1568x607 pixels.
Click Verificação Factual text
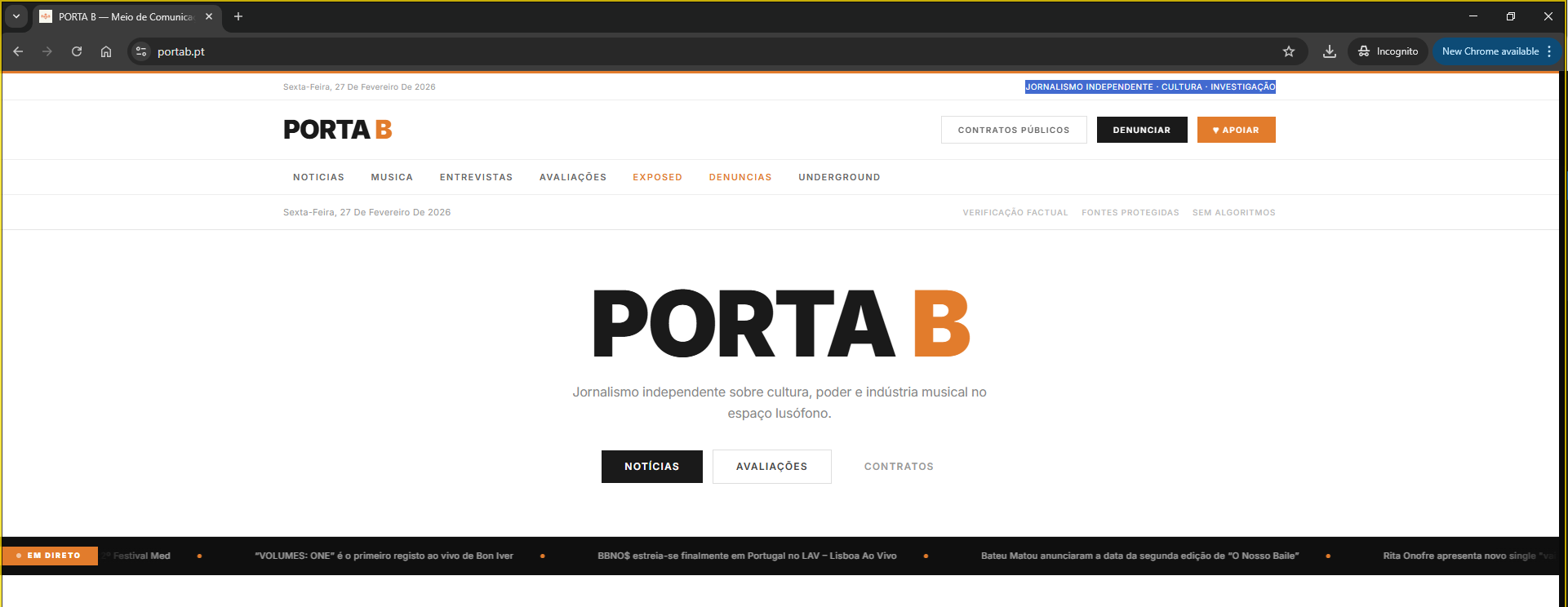pyautogui.click(x=1015, y=212)
